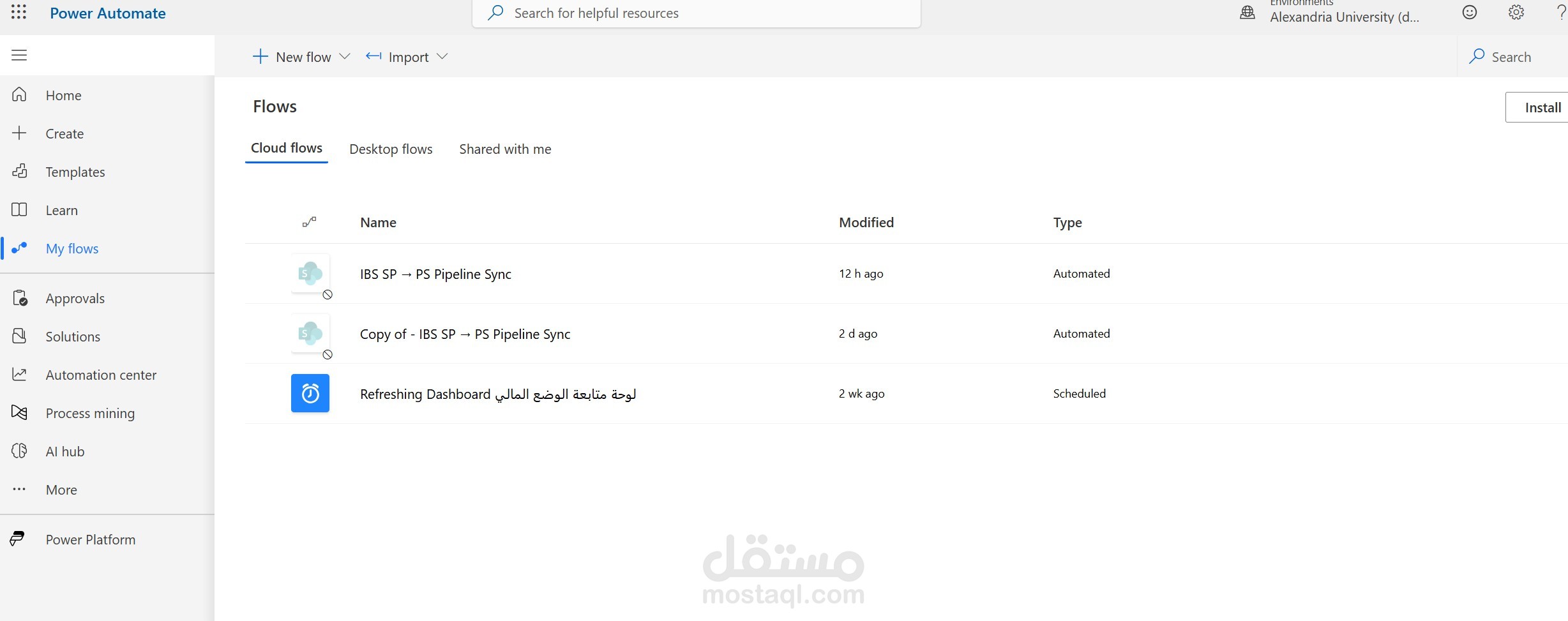1568x621 pixels.
Task: Click the smiley feedback icon
Action: coord(1470,13)
